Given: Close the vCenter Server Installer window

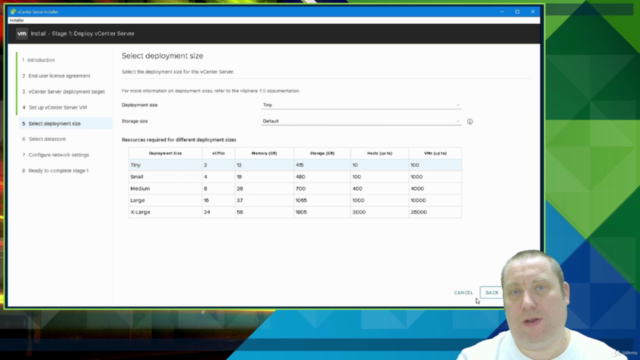Looking at the screenshot, I should click(533, 12).
